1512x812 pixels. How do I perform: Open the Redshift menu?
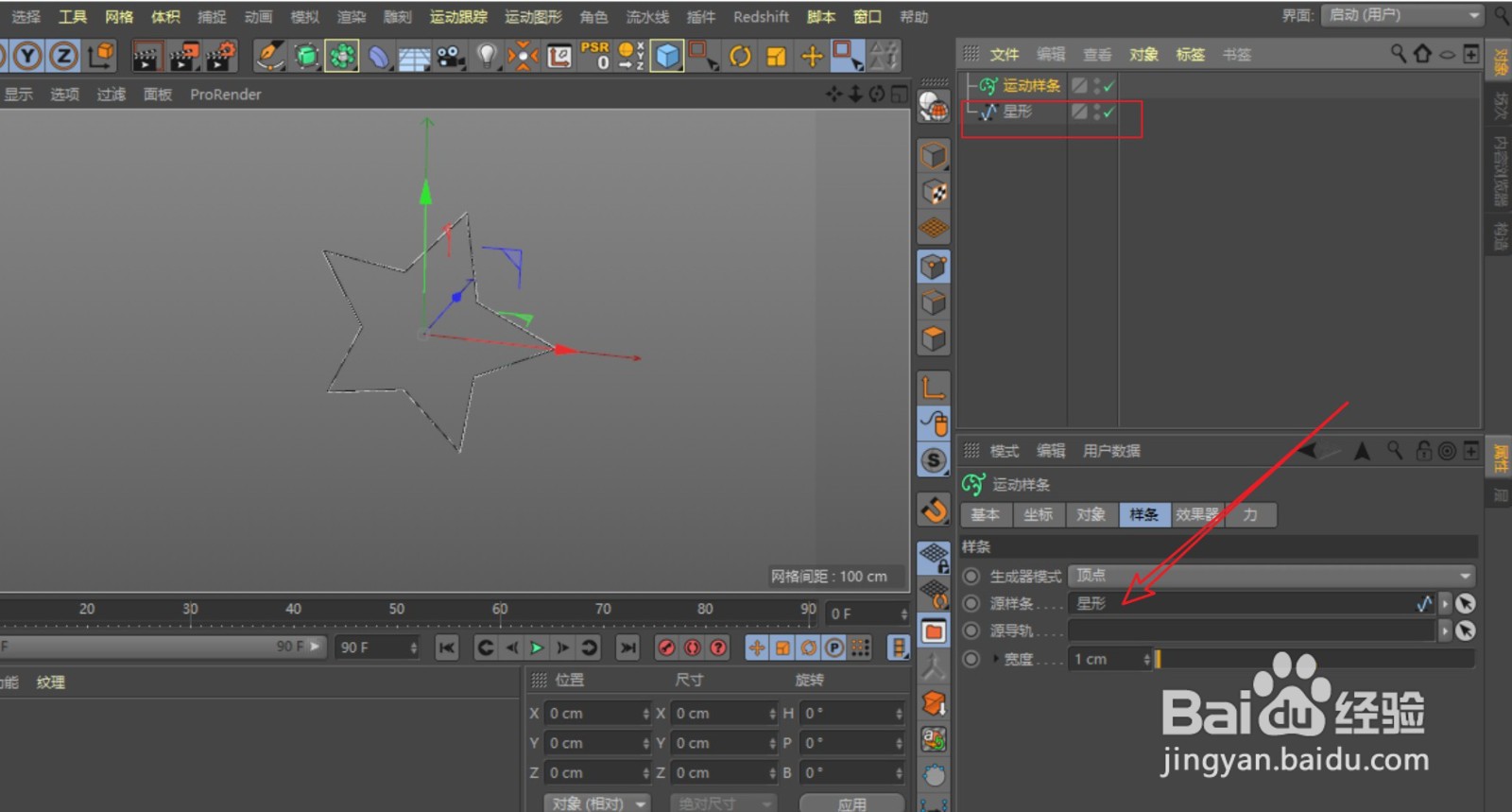point(761,16)
